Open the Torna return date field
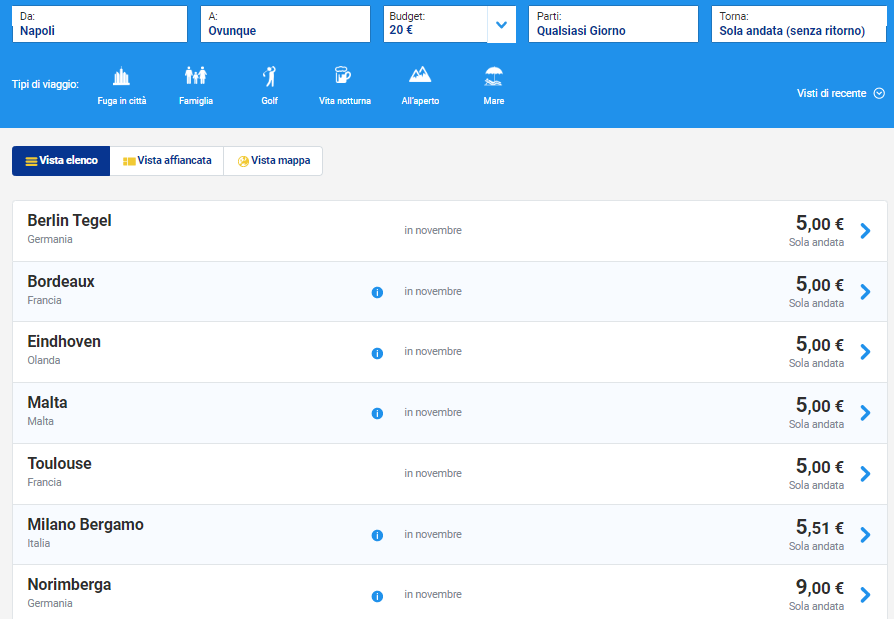Viewport: 894px width, 619px height. point(798,25)
